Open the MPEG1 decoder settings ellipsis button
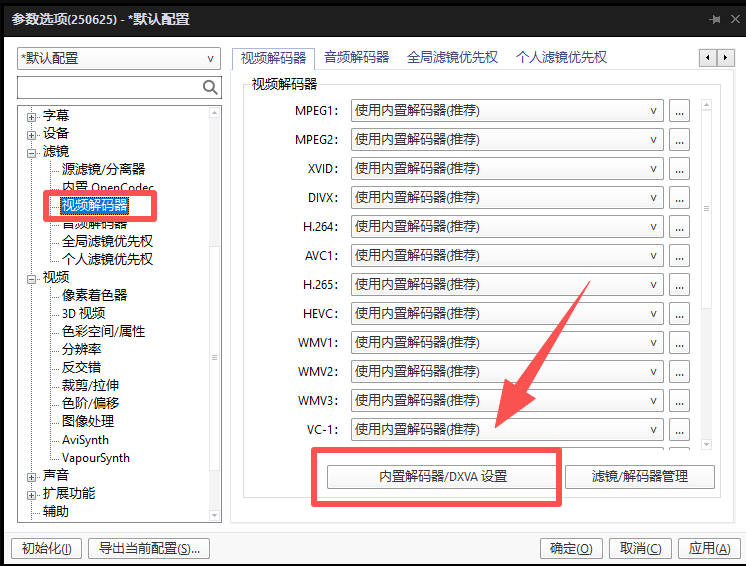The width and height of the screenshot is (746, 566). pyautogui.click(x=679, y=111)
